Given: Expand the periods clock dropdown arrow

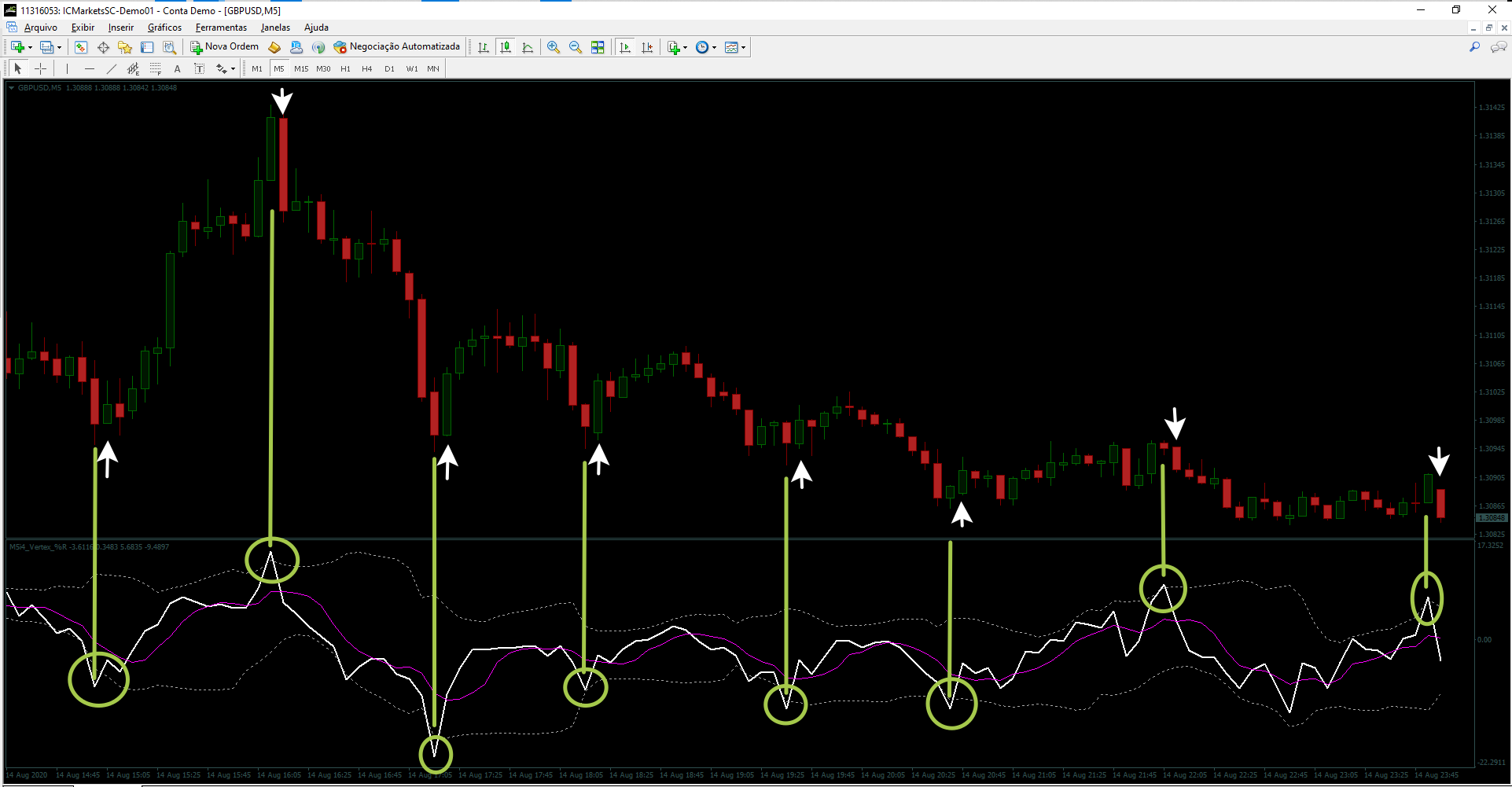Looking at the screenshot, I should tap(714, 47).
